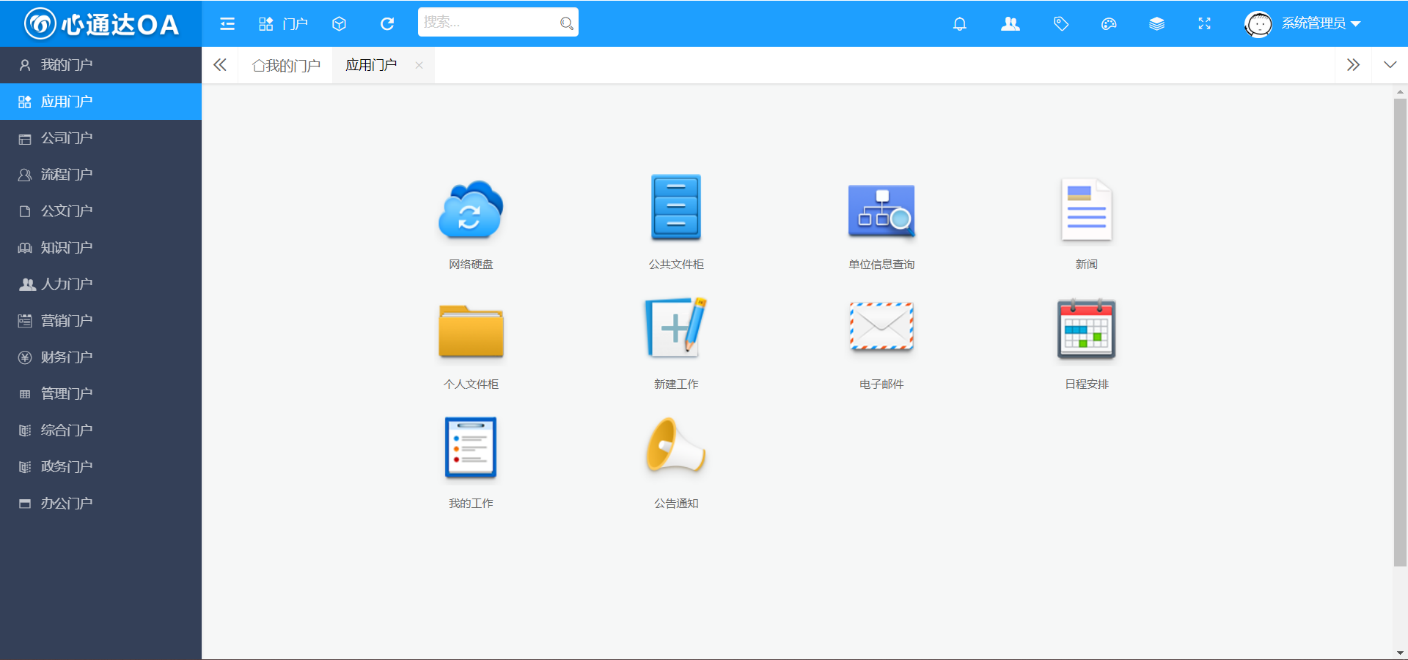Open the 电子邮件 envelope icon
Image resolution: width=1408 pixels, height=660 pixels.
pos(881,327)
